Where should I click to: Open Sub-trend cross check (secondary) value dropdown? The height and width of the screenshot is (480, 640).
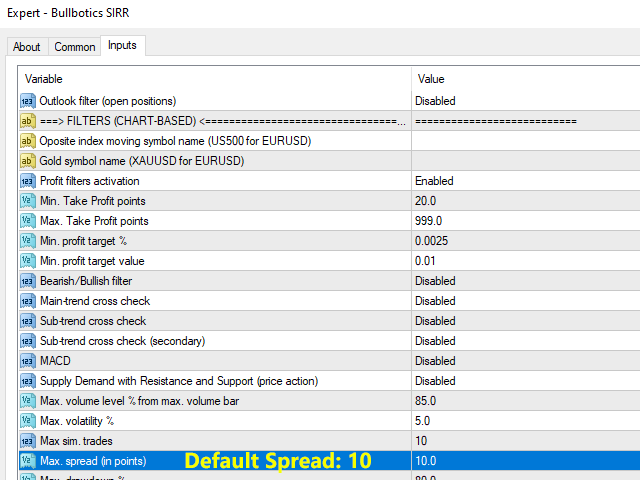[526, 341]
